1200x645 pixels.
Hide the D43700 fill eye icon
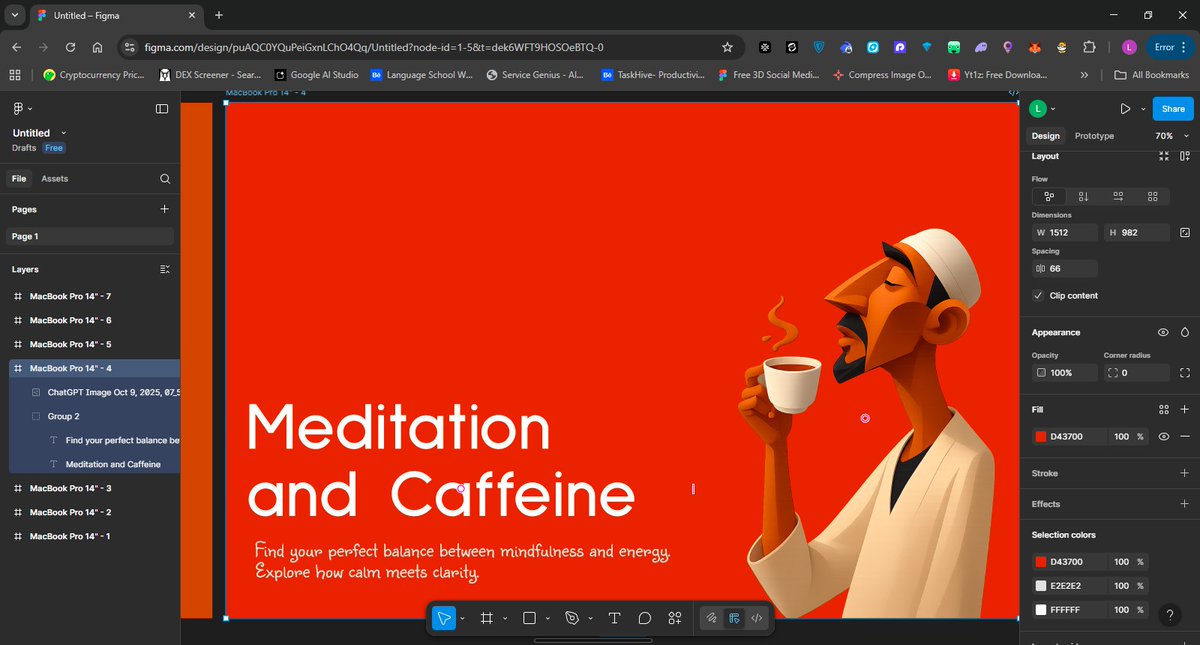click(x=1164, y=436)
